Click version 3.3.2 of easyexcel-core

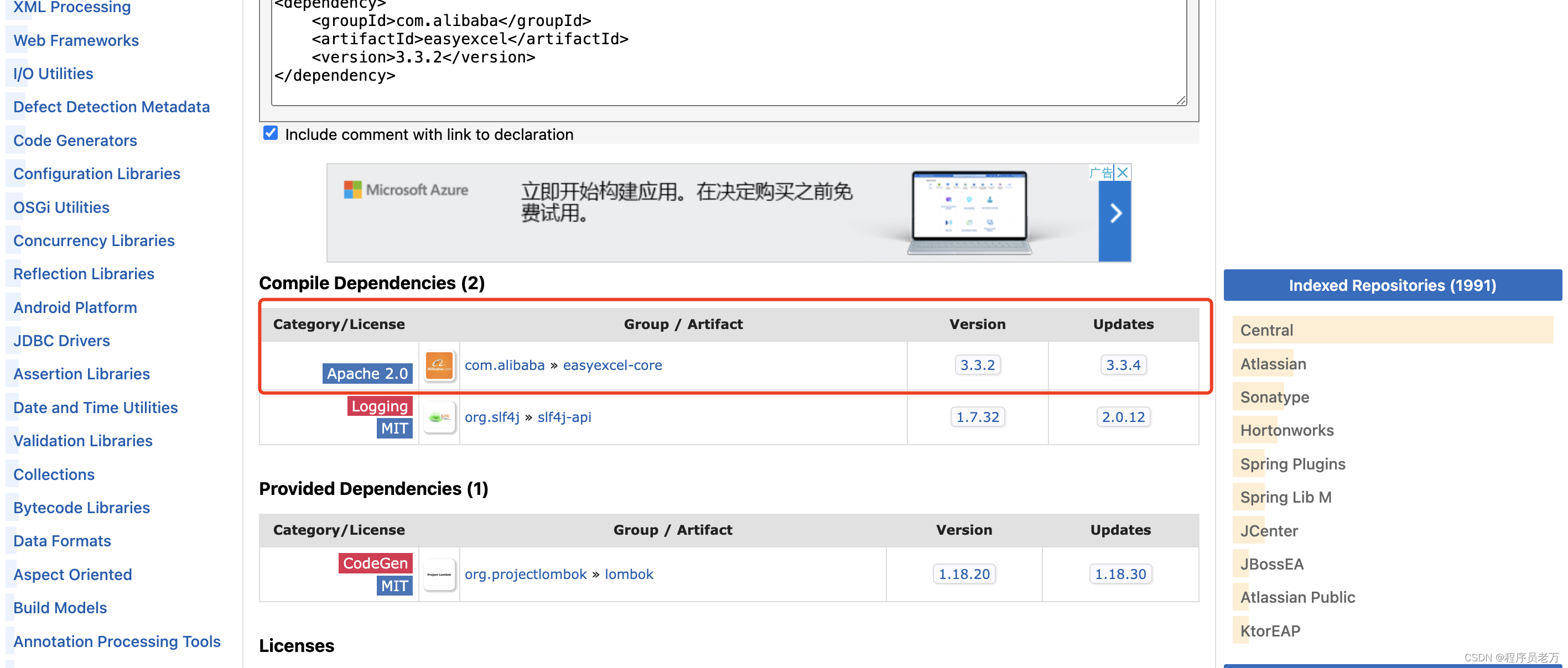click(977, 365)
